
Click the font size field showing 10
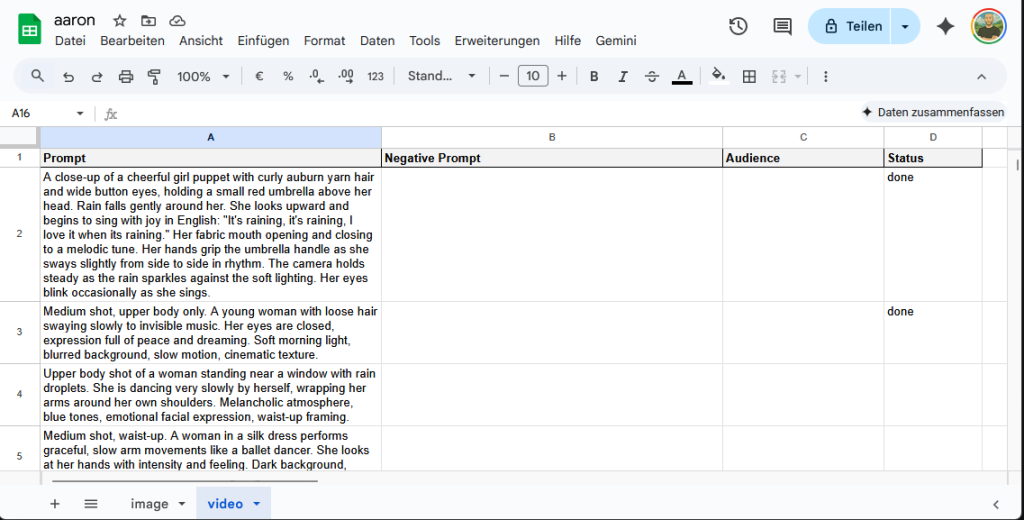coord(533,76)
